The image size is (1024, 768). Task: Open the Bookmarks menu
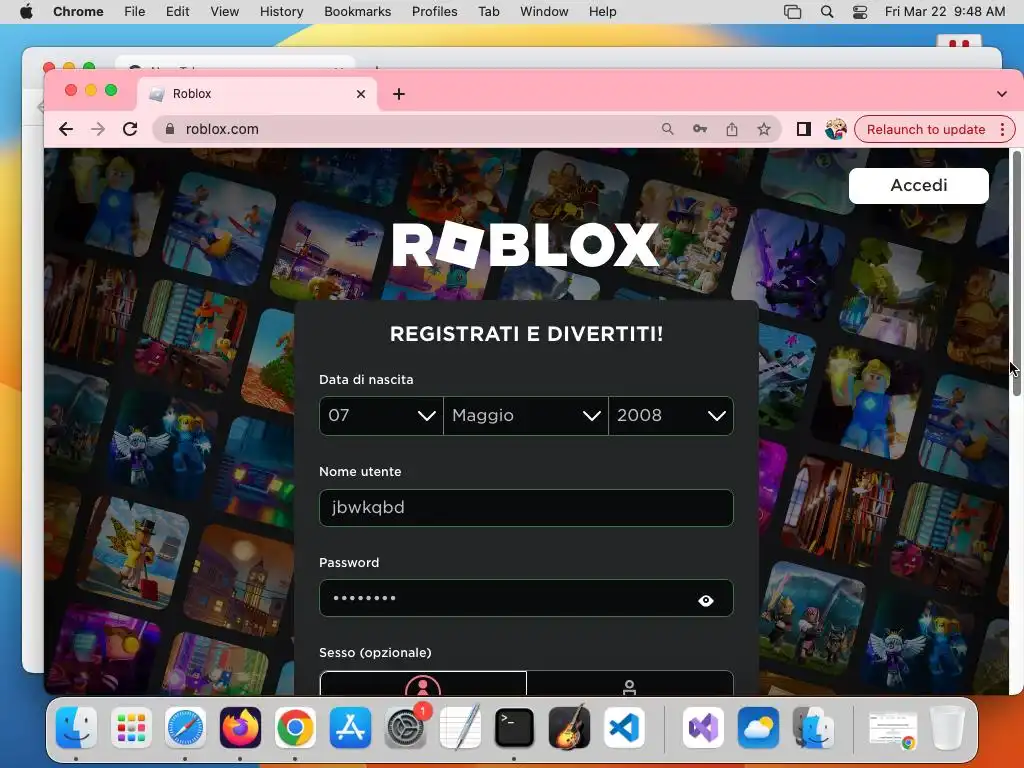pyautogui.click(x=357, y=12)
